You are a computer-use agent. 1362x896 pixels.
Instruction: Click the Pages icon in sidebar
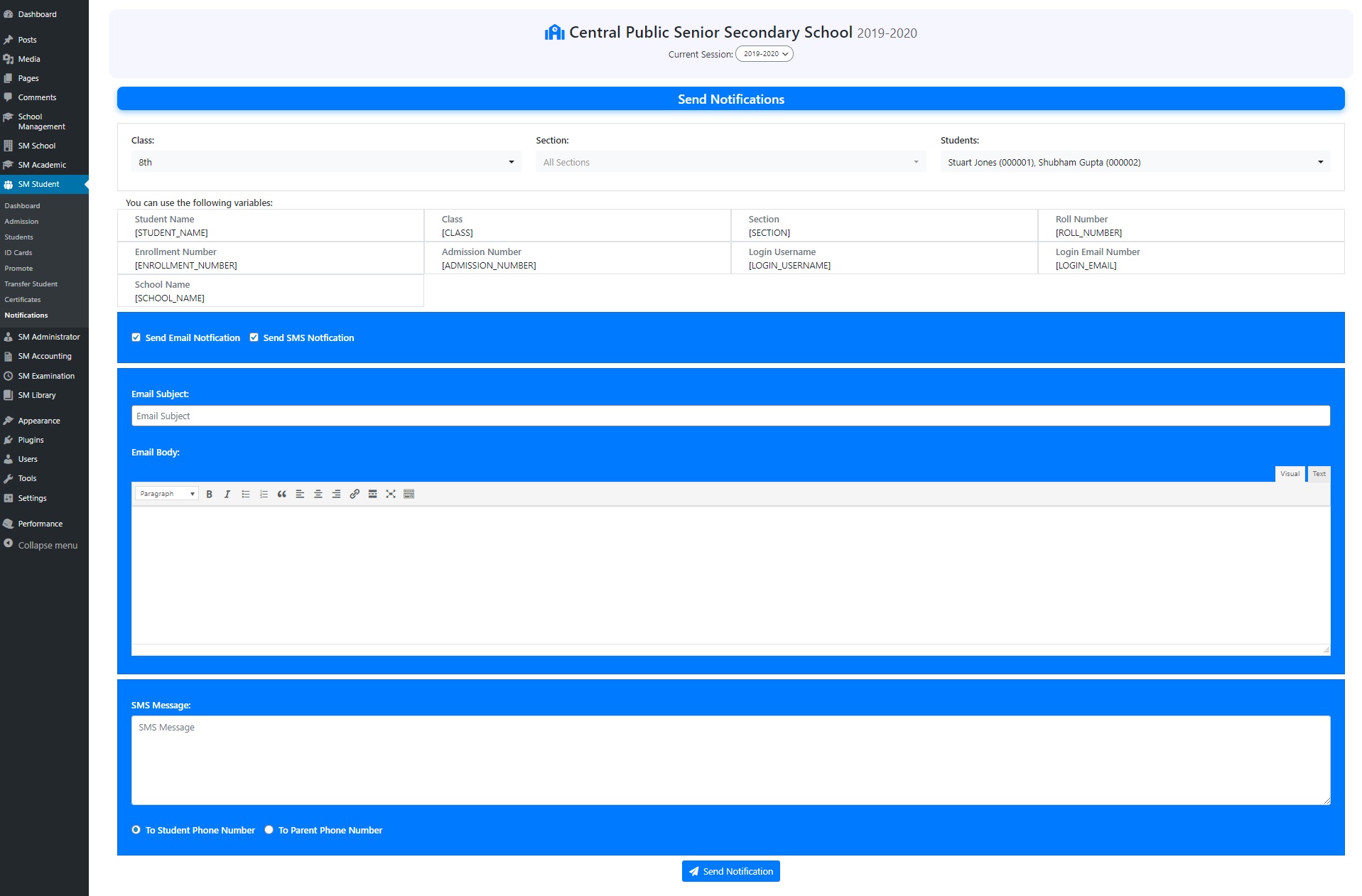coord(9,78)
